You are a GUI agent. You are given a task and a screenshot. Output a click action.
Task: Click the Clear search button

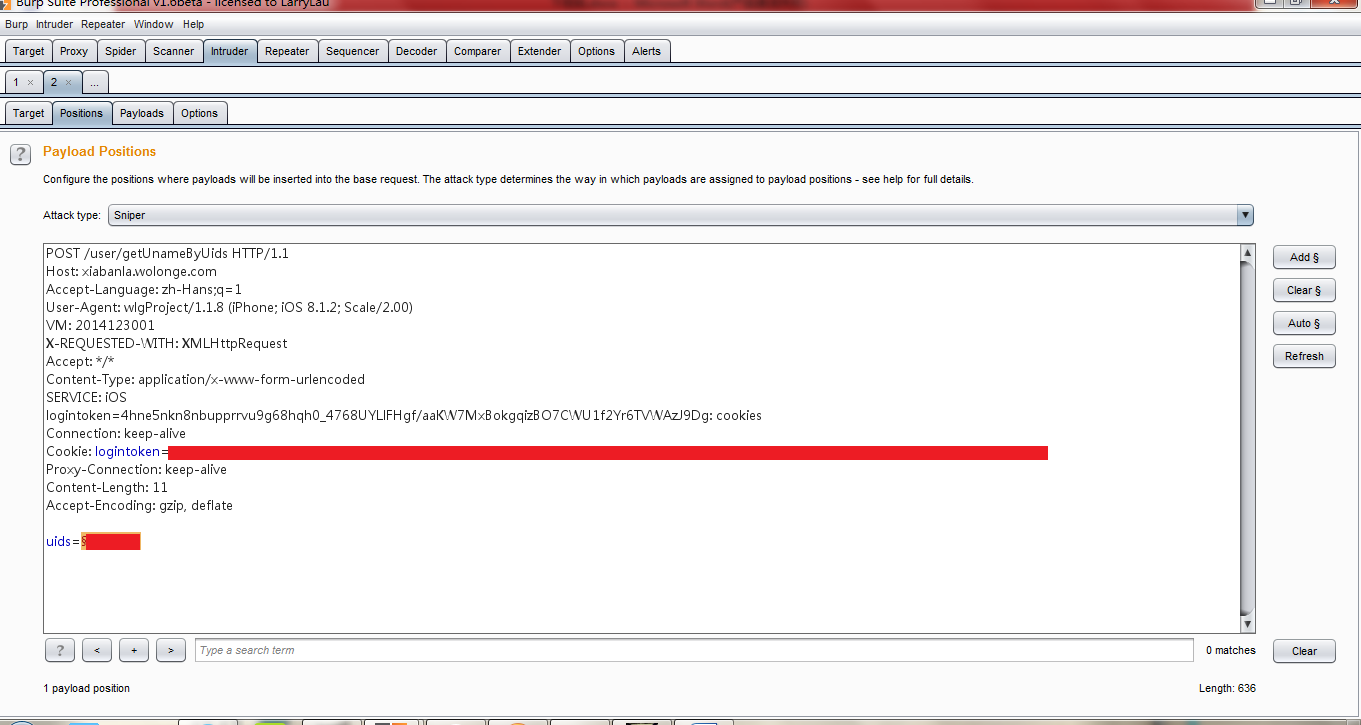[1304, 651]
